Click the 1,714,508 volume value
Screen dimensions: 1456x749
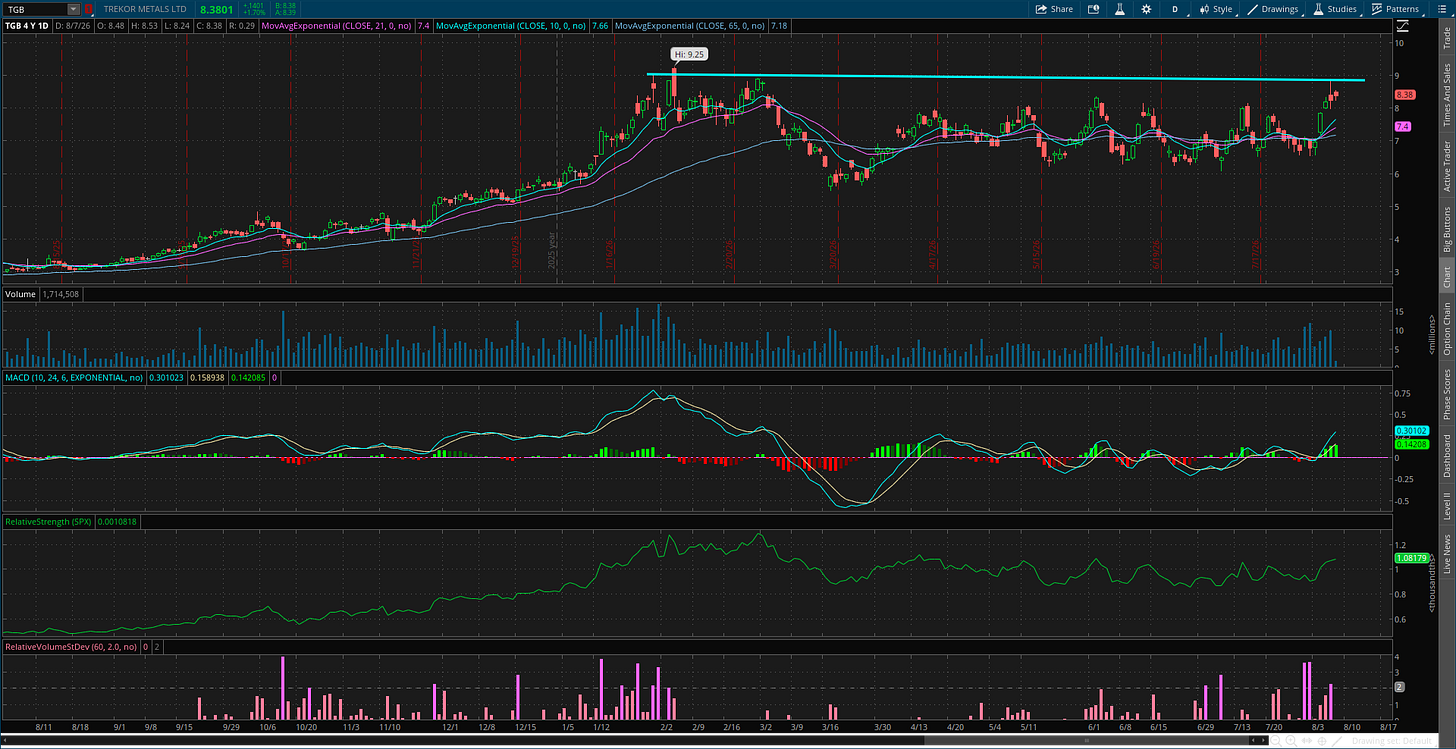[x=60, y=294]
